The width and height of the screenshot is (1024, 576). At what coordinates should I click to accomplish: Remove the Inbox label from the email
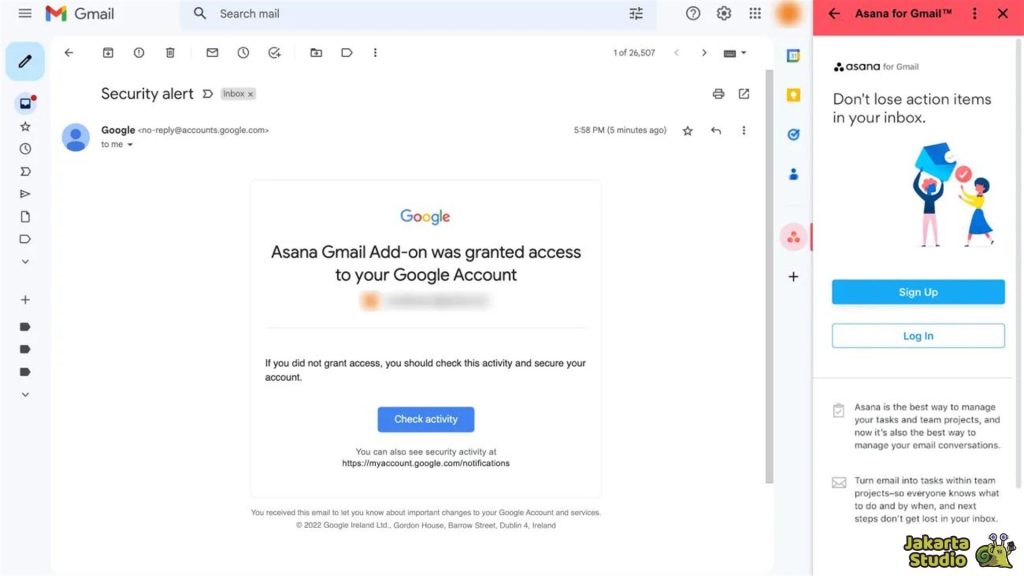point(250,93)
